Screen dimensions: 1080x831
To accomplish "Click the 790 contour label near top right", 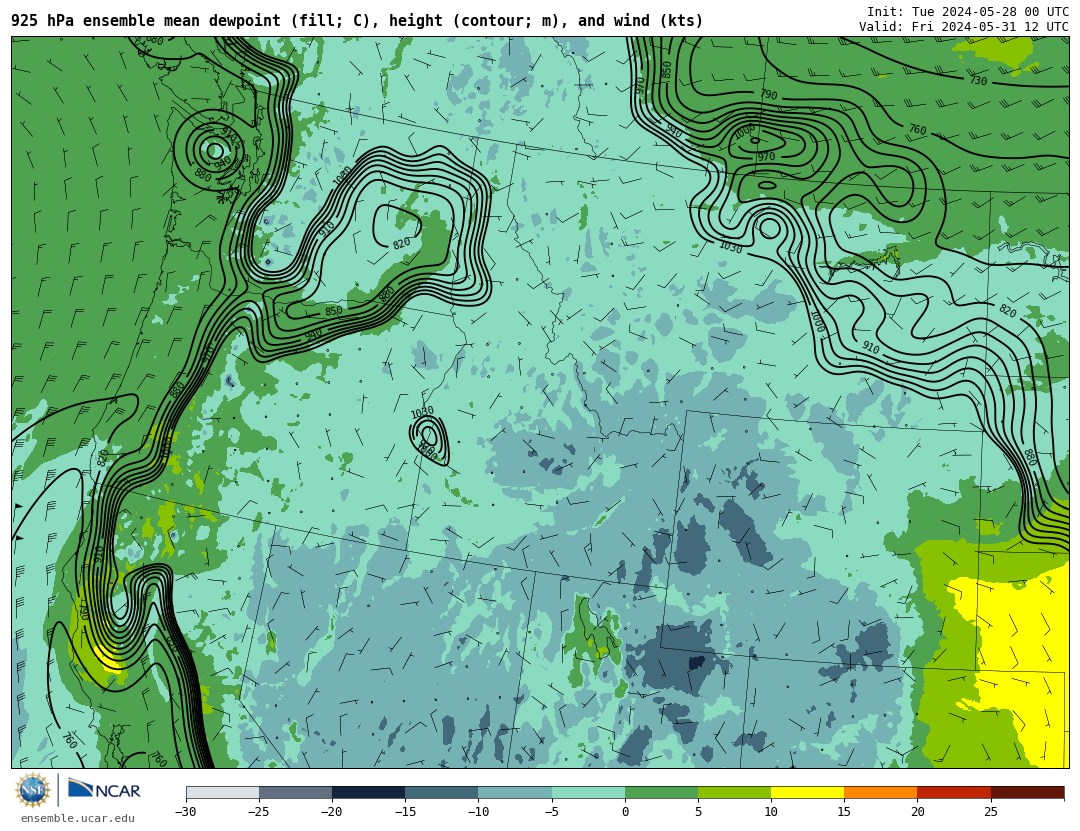I will point(769,94).
